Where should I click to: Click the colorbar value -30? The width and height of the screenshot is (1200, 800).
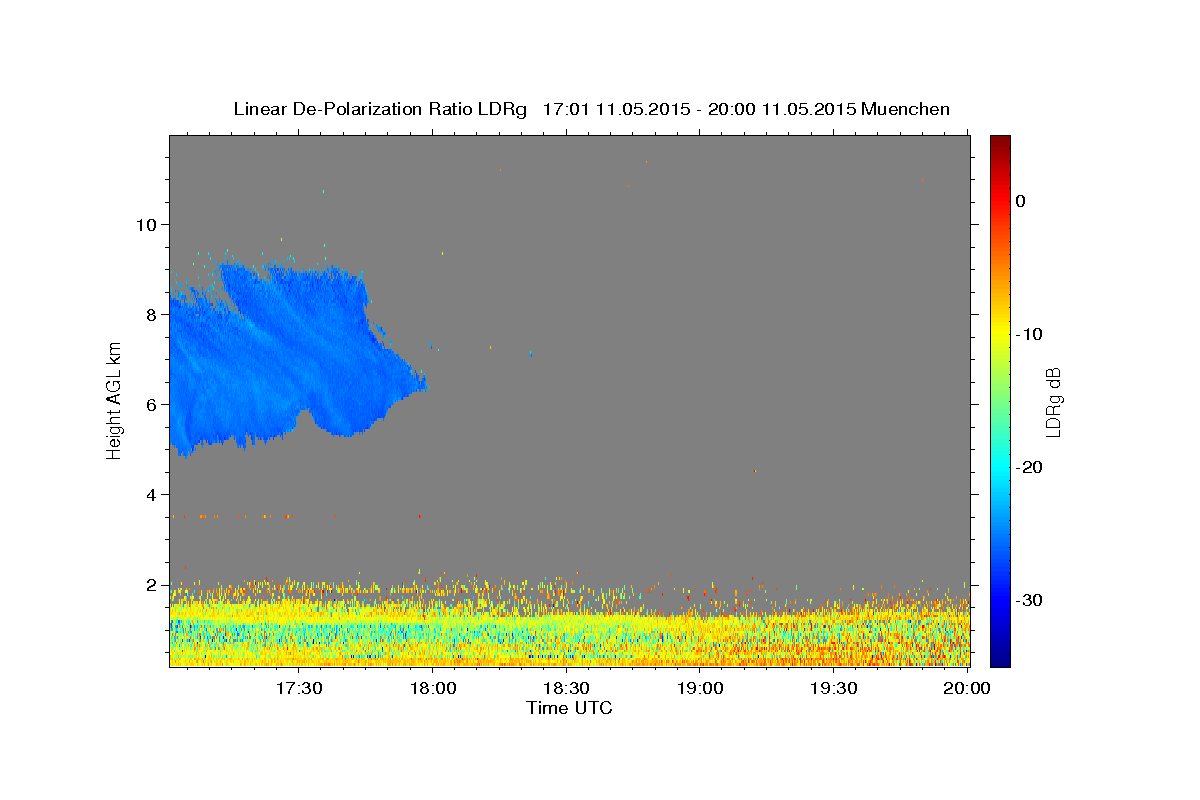click(x=1029, y=600)
